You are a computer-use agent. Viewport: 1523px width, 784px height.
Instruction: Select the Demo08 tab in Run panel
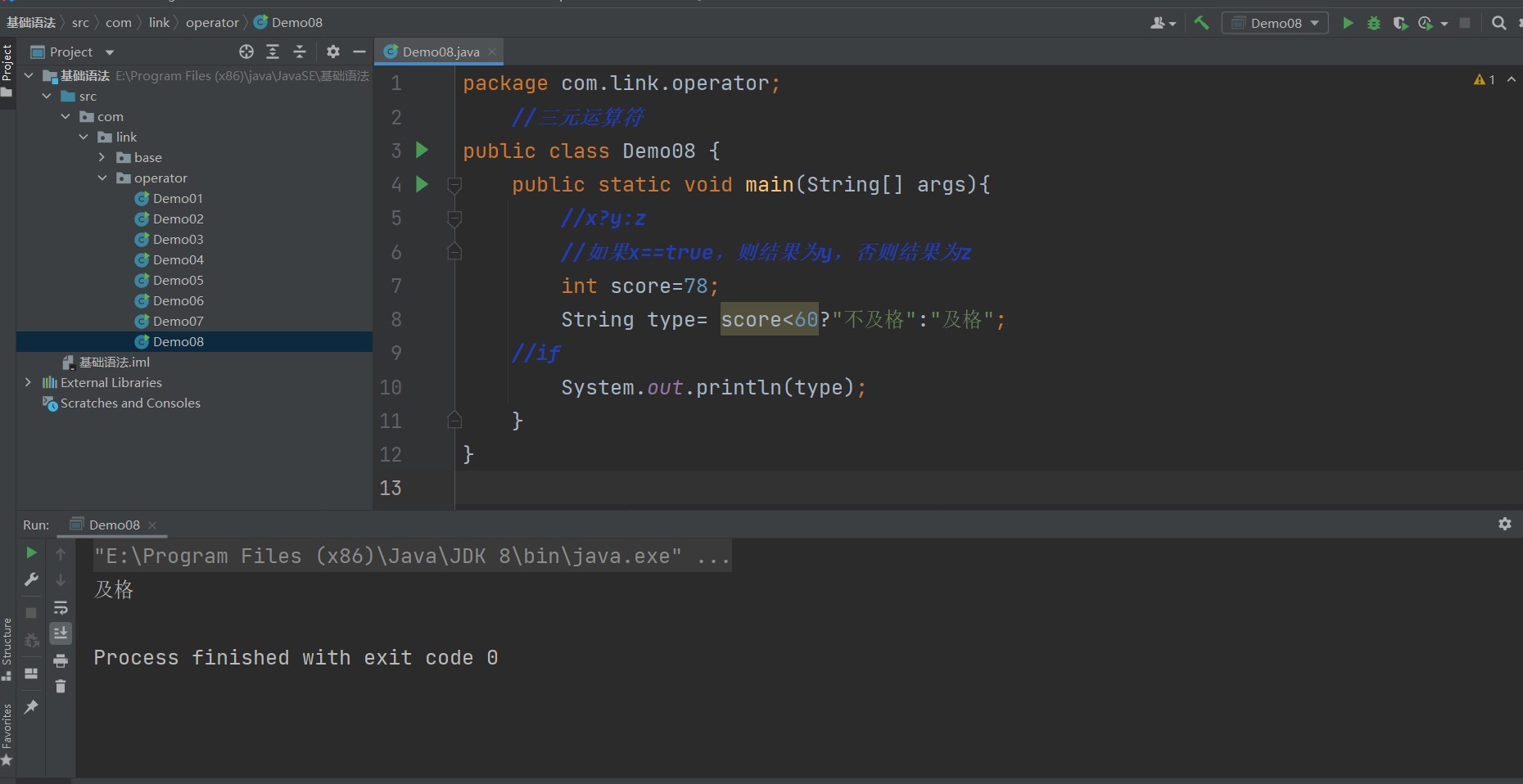pos(114,525)
